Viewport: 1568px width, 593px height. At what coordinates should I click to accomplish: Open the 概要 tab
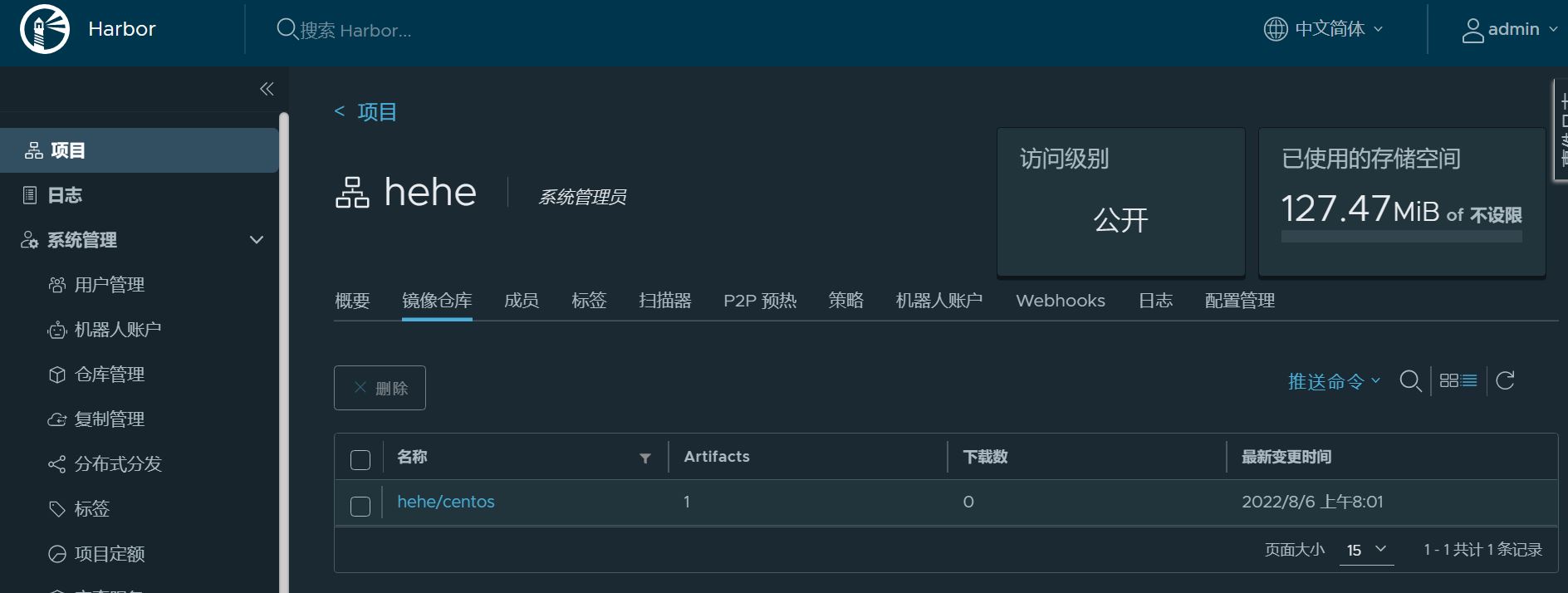pyautogui.click(x=352, y=301)
